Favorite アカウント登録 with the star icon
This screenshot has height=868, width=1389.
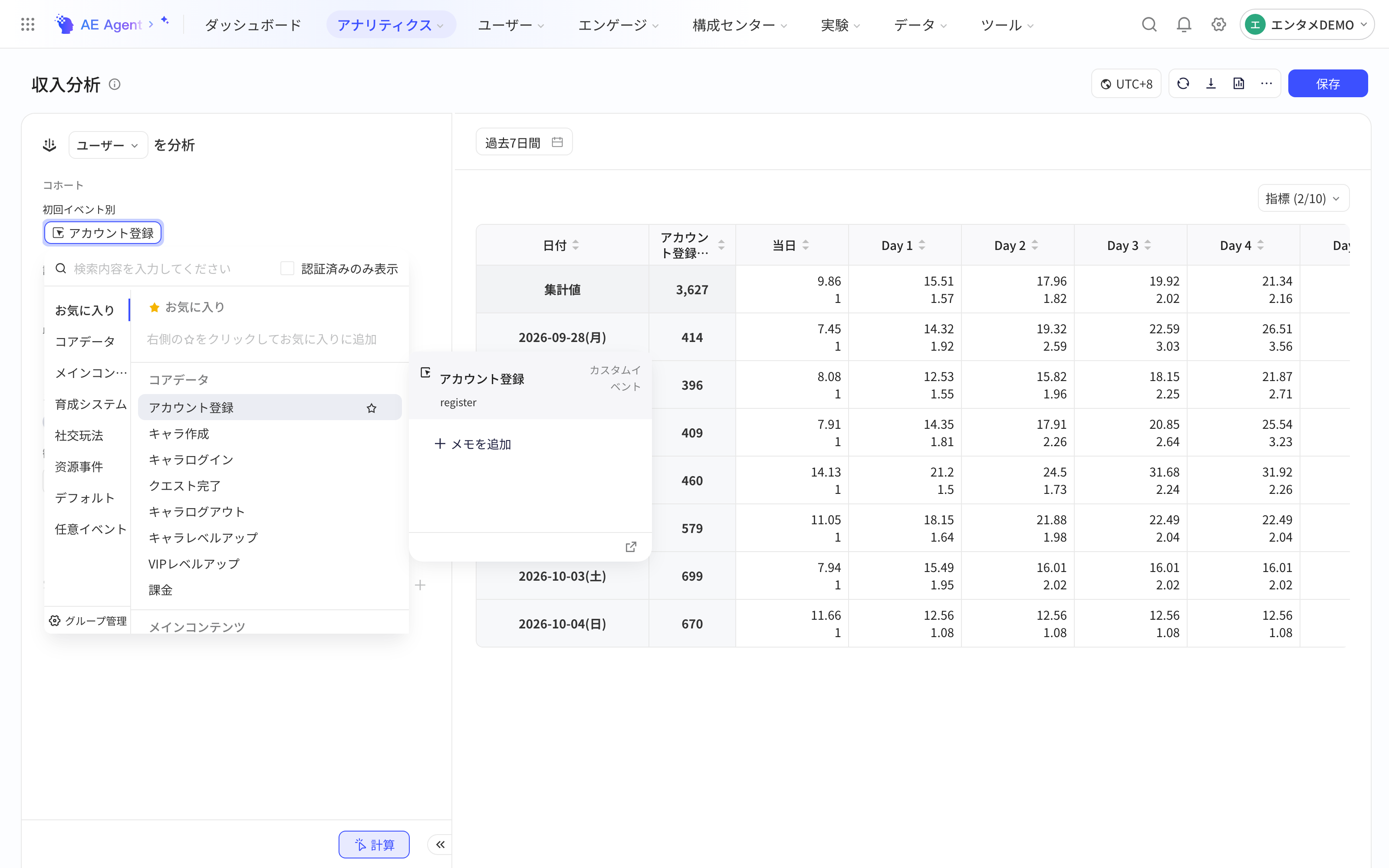pos(372,408)
